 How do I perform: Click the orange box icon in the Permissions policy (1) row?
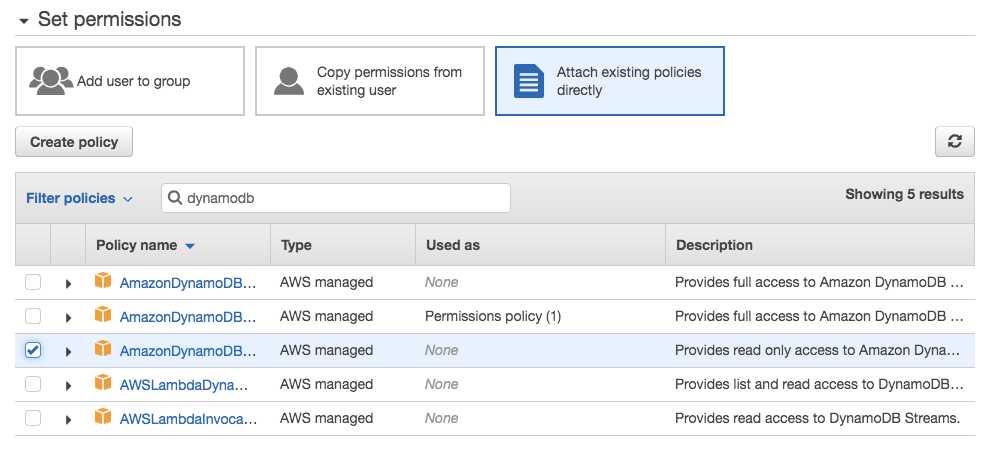[x=102, y=316]
